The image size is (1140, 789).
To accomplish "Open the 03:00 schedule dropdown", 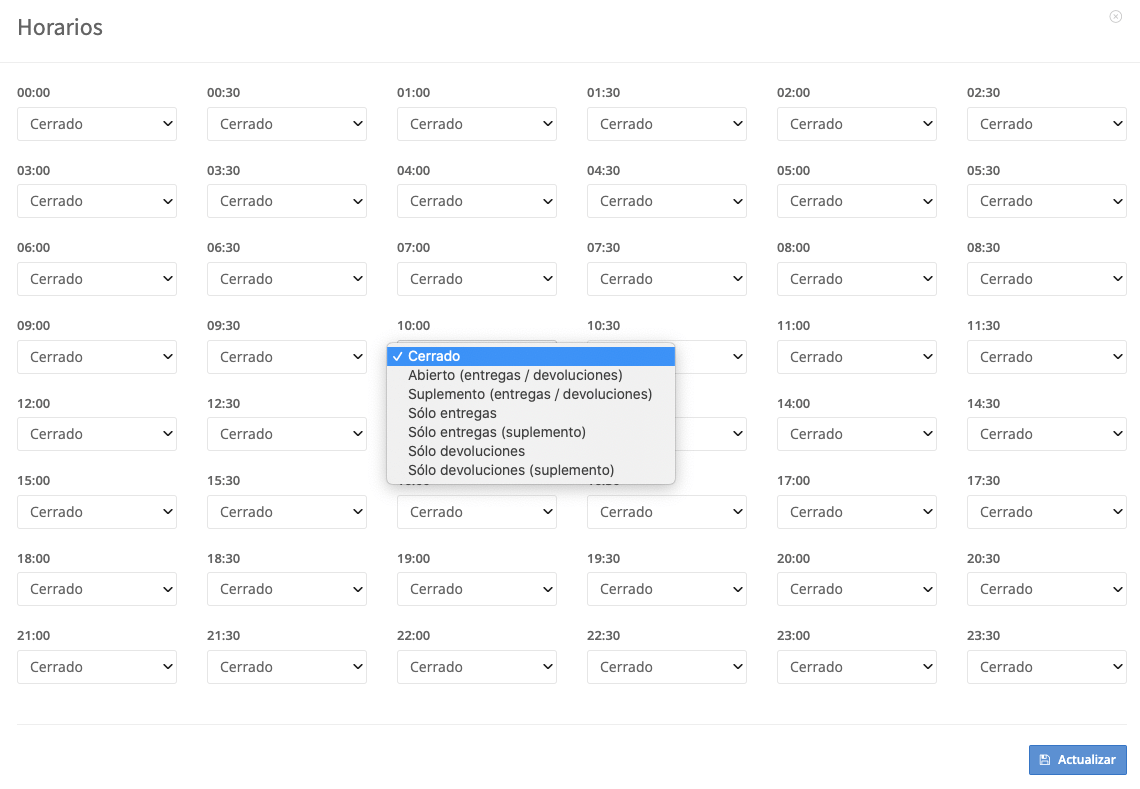I will coord(97,201).
